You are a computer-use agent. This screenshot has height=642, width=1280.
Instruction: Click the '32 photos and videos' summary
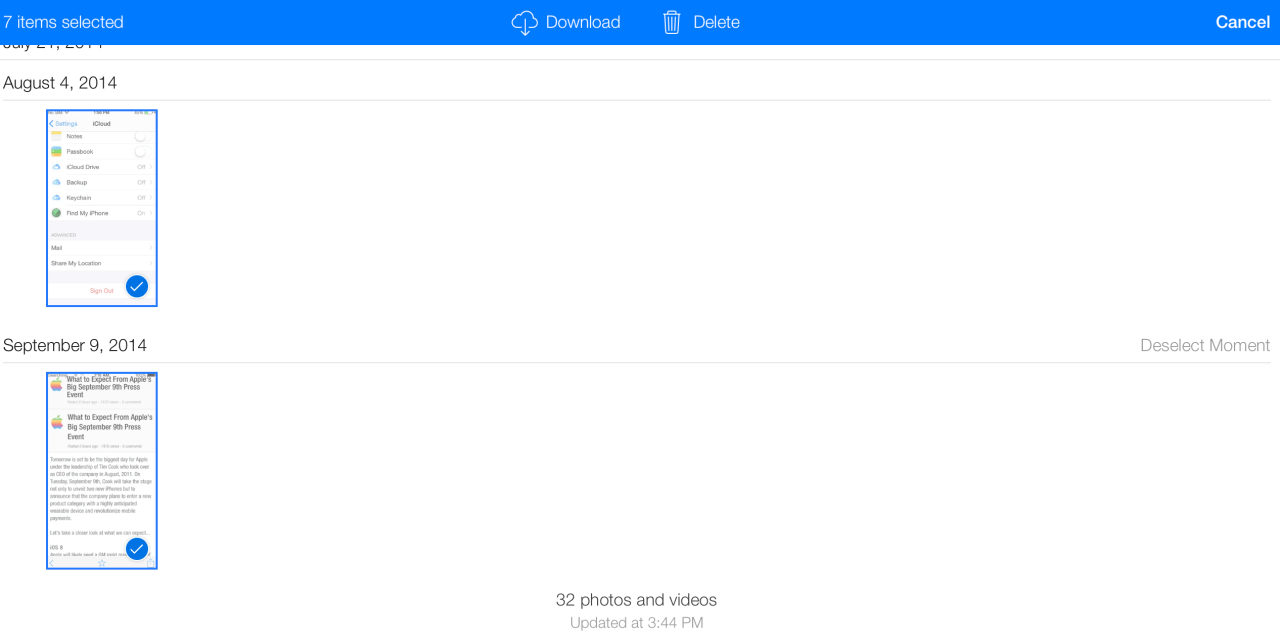tap(636, 600)
